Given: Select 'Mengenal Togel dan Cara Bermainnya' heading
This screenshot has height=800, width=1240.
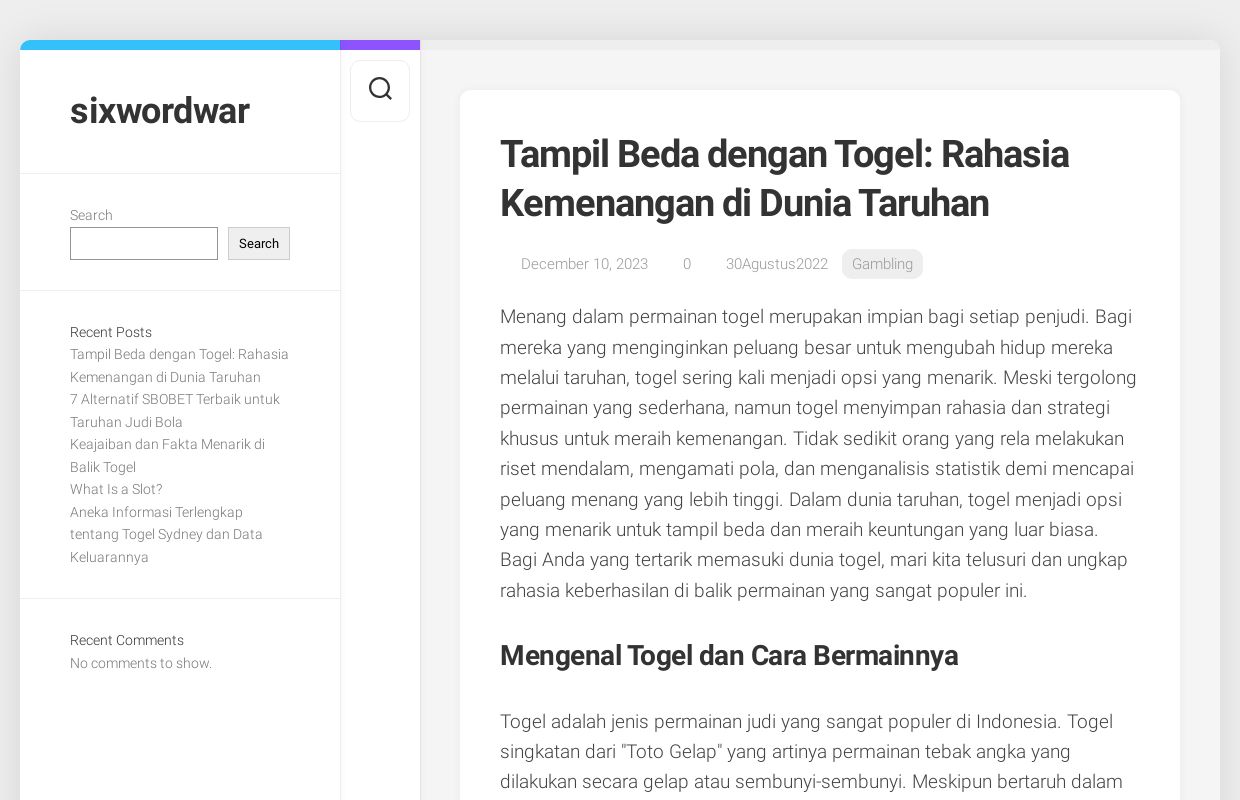Looking at the screenshot, I should click(729, 656).
